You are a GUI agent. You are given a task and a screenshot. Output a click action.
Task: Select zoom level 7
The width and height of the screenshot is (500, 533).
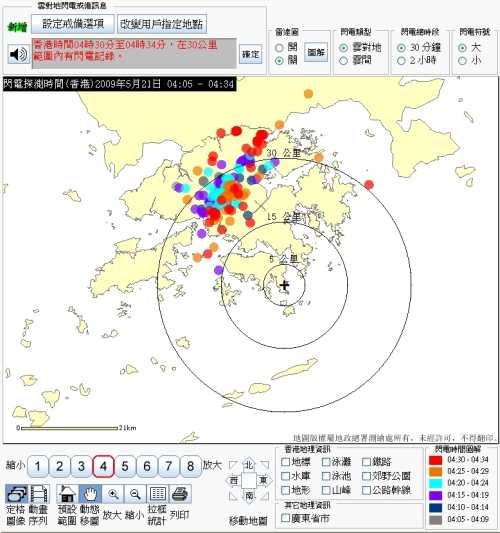tap(169, 466)
